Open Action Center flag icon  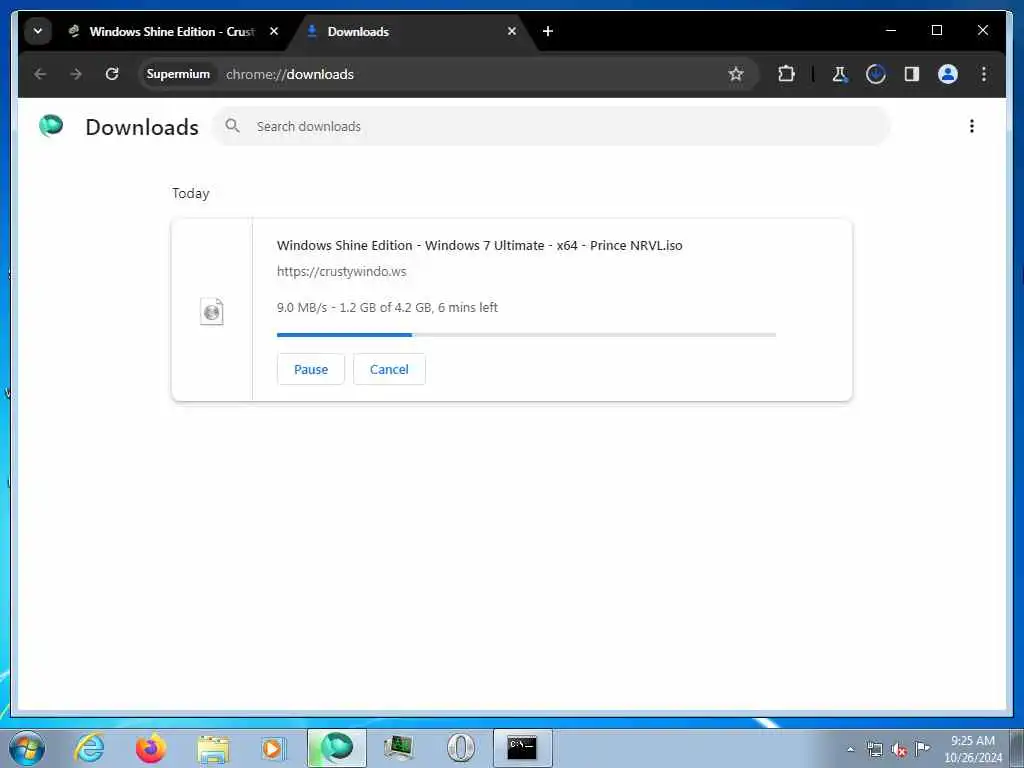point(922,748)
